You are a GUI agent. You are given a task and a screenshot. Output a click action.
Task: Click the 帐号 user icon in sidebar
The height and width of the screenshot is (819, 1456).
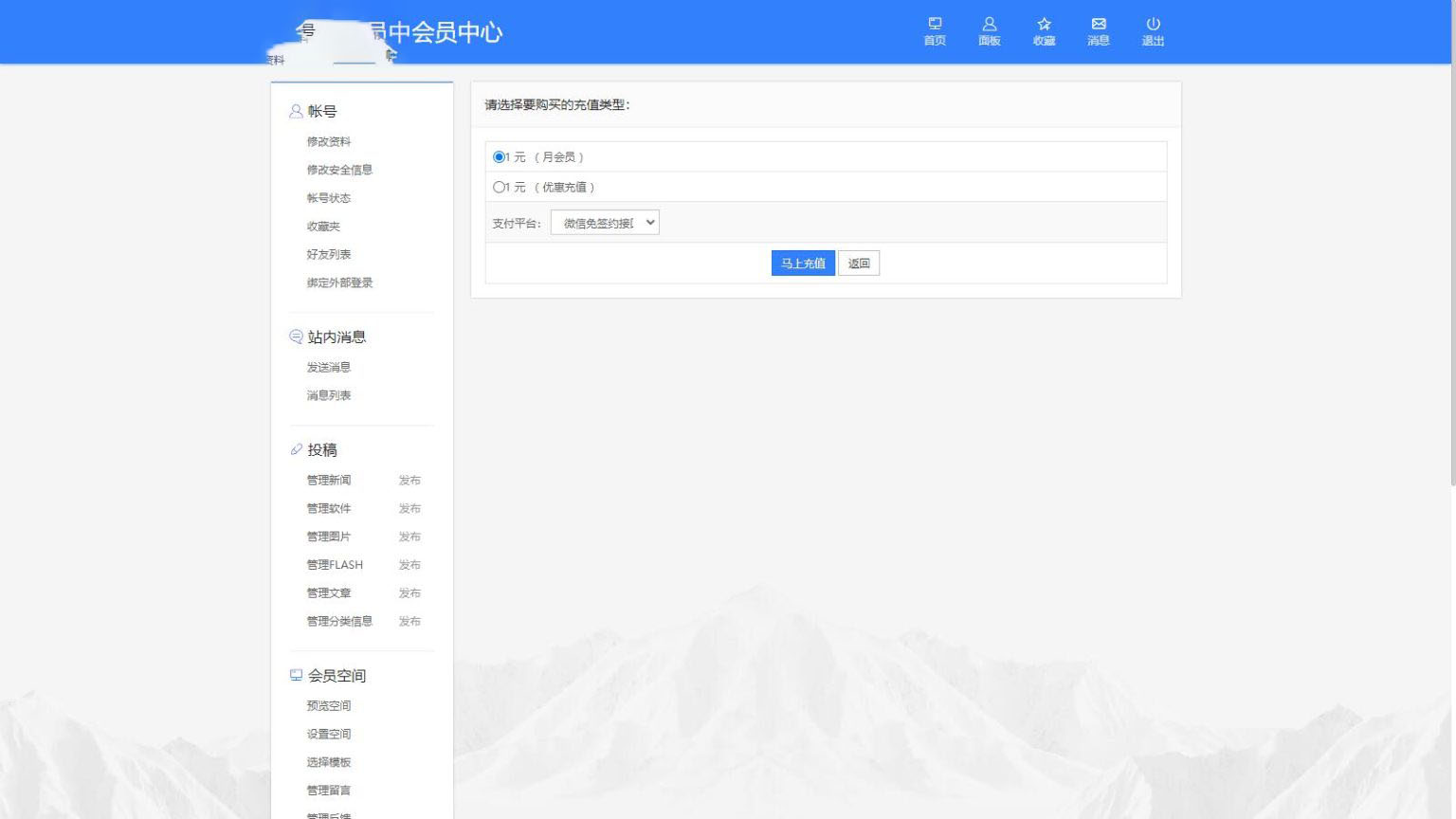296,111
